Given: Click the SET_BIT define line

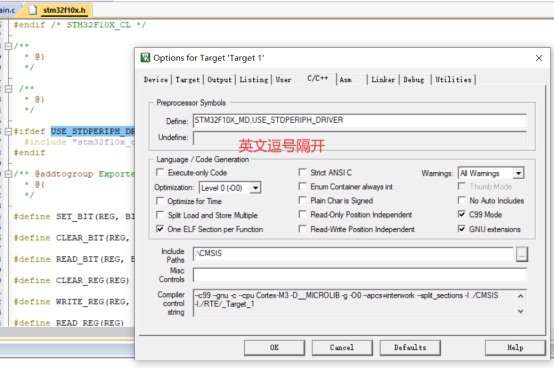Looking at the screenshot, I should (x=74, y=216).
